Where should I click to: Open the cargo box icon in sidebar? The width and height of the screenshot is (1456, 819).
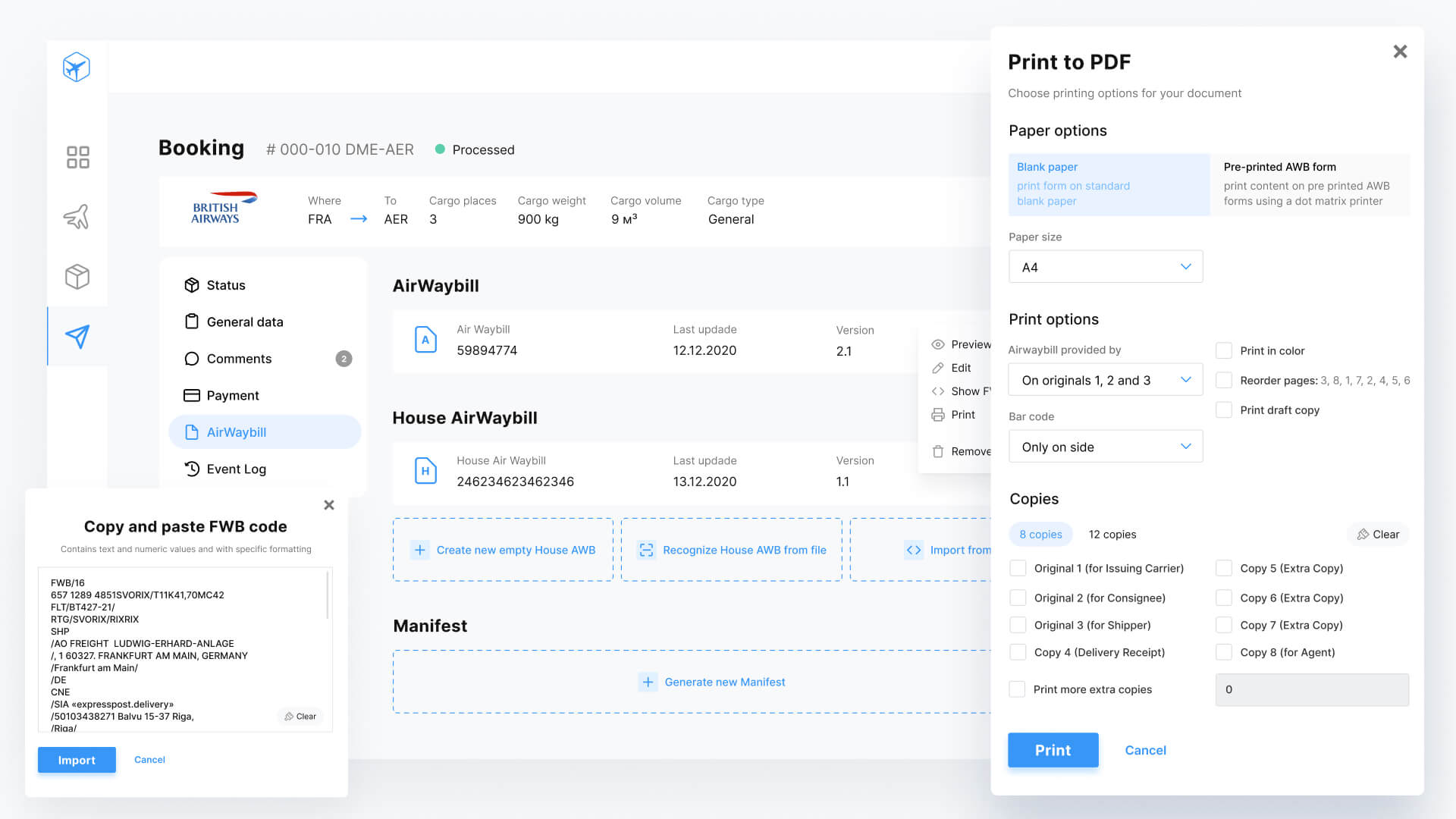(77, 277)
